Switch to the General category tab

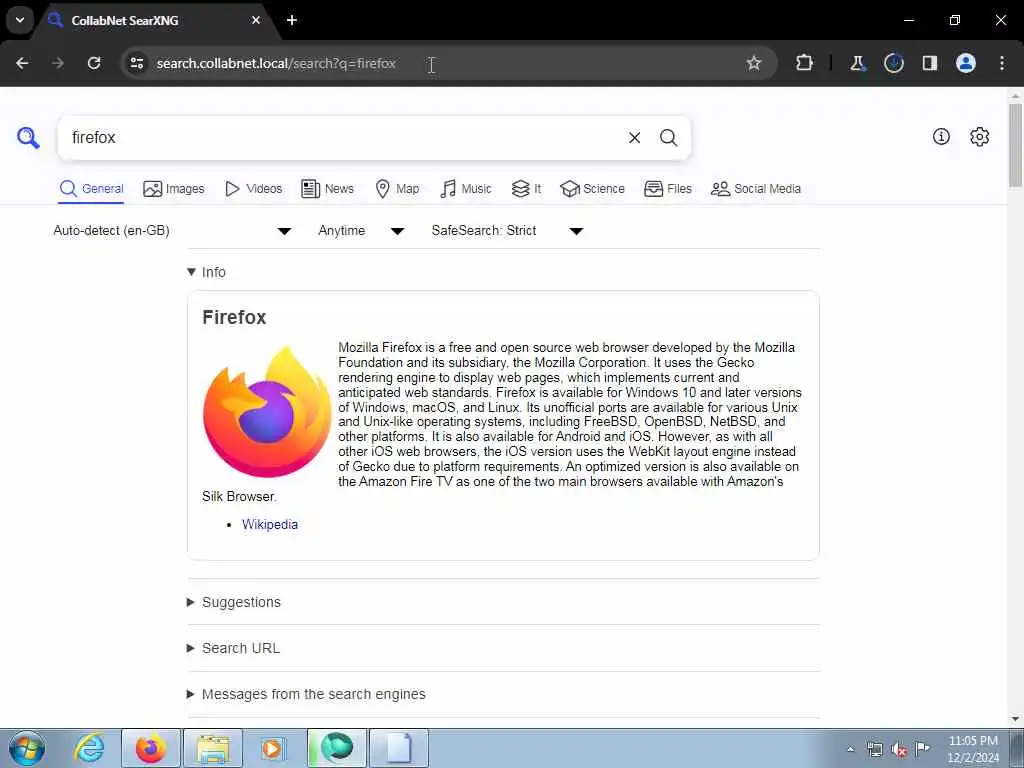point(91,189)
